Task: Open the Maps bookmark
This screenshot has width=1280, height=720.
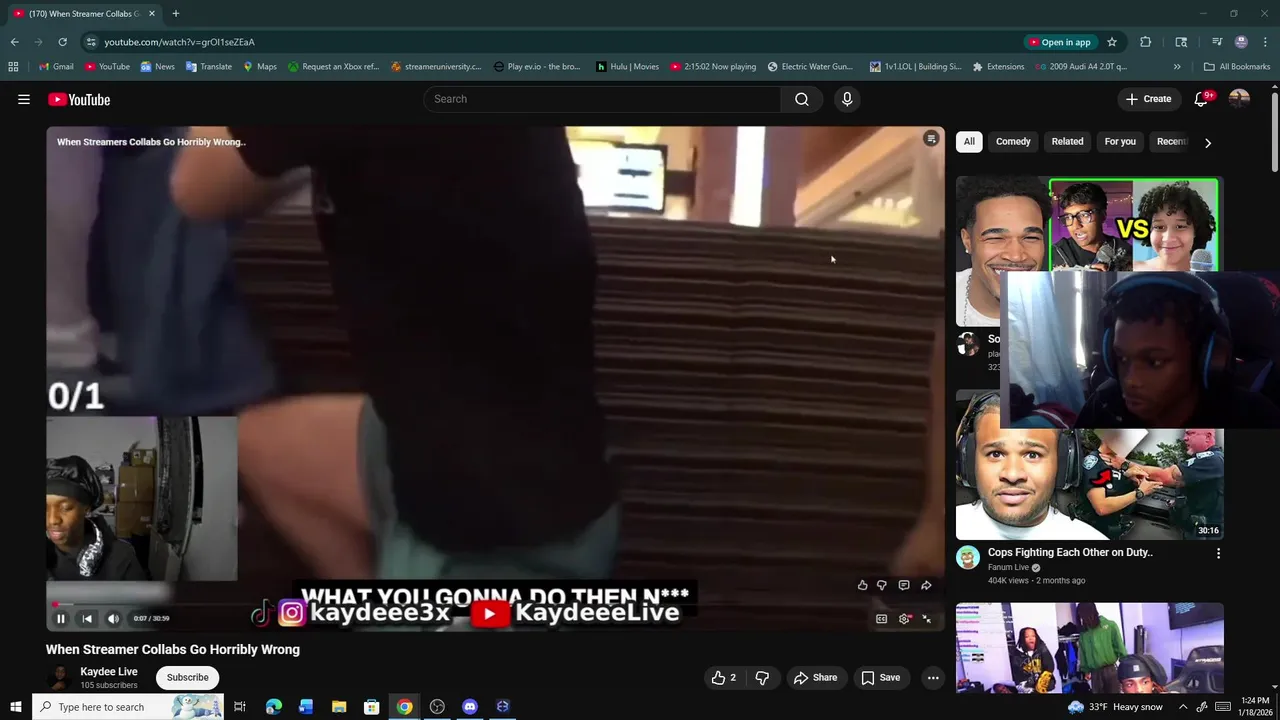Action: [260, 67]
